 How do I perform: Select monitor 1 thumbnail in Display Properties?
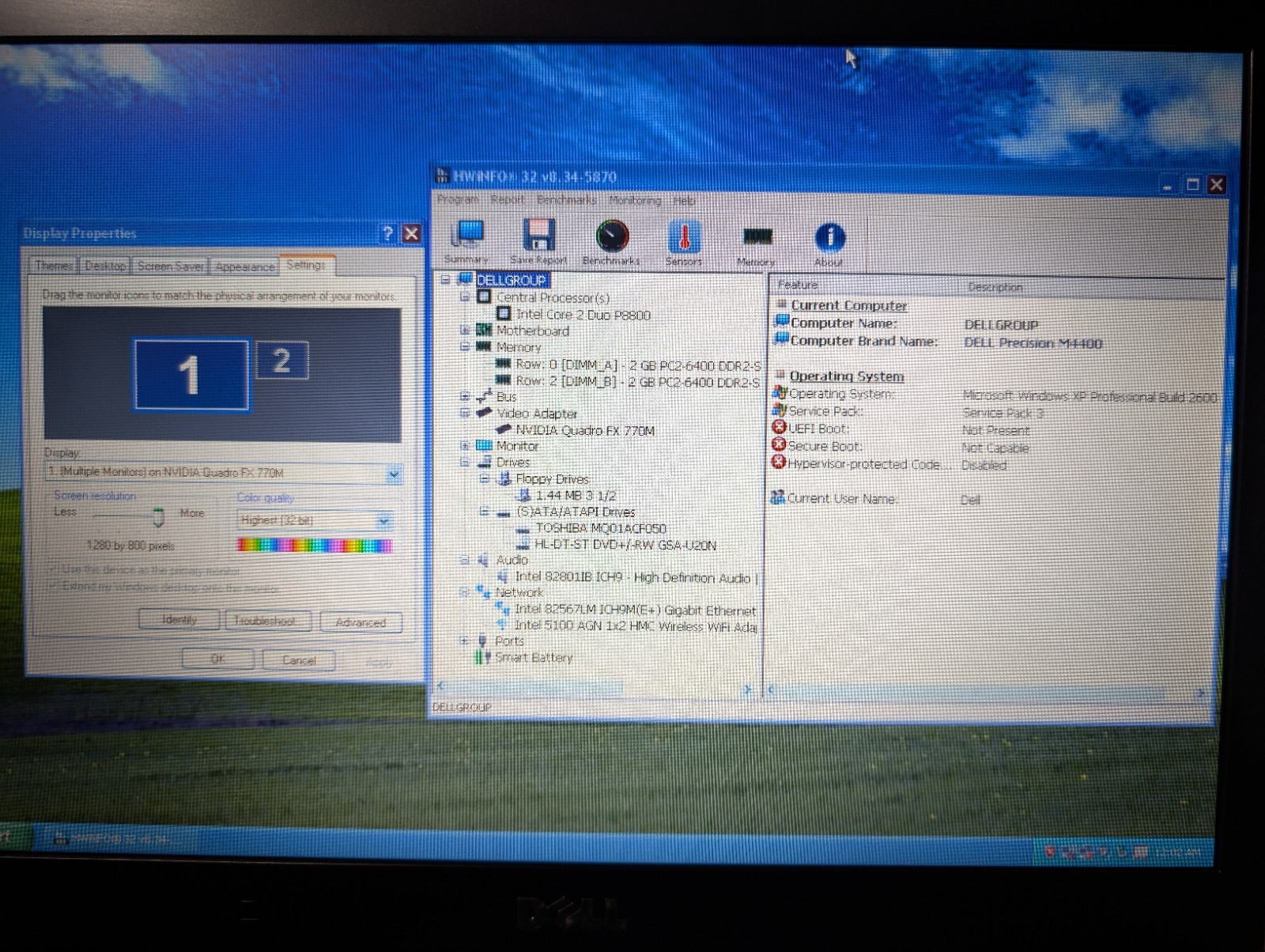click(191, 374)
